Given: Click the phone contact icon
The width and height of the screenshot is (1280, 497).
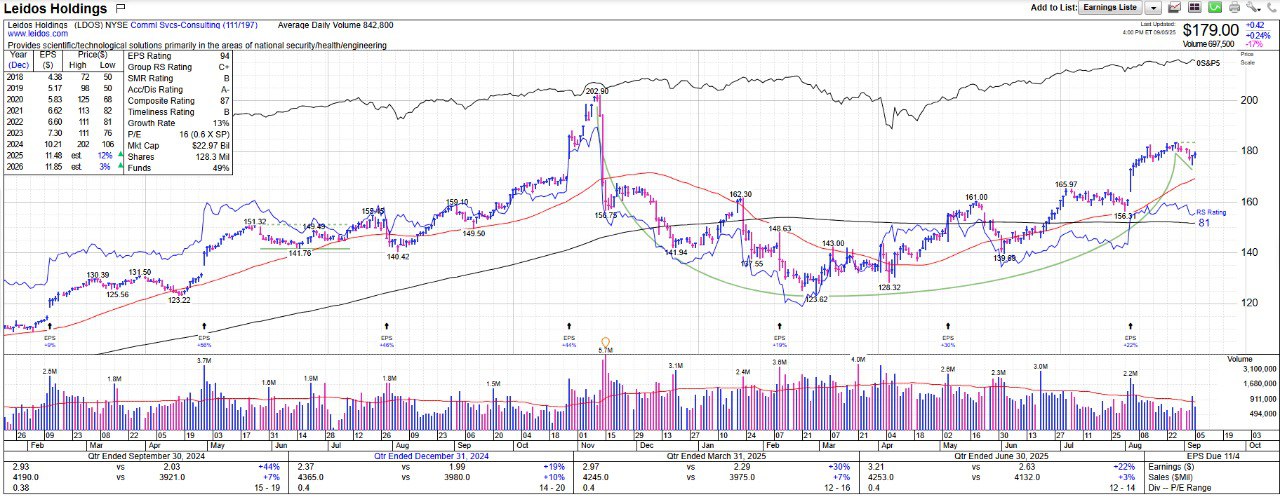Looking at the screenshot, I should point(1270,8).
